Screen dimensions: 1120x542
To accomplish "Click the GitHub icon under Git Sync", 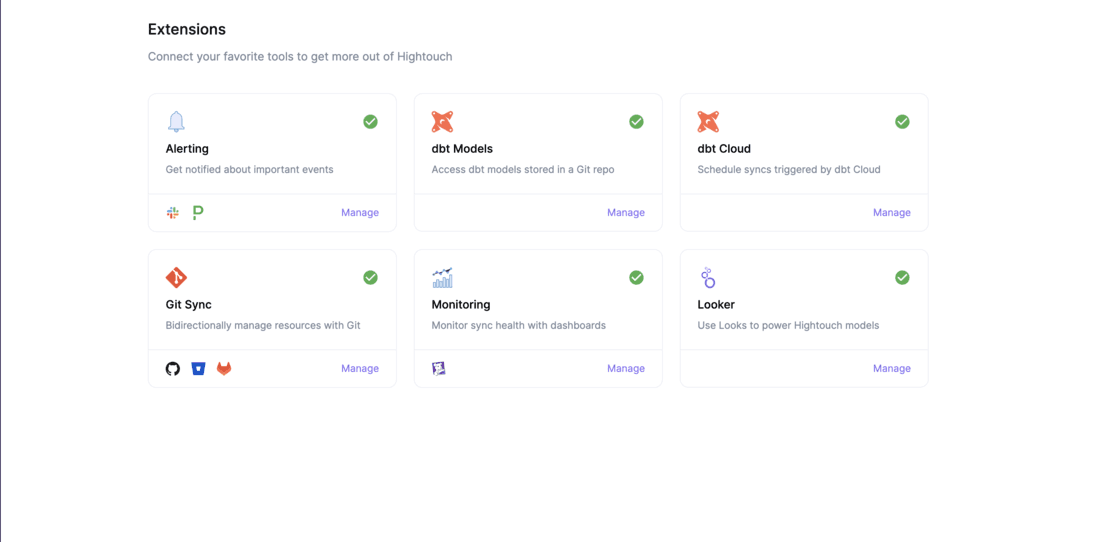I will pos(173,368).
